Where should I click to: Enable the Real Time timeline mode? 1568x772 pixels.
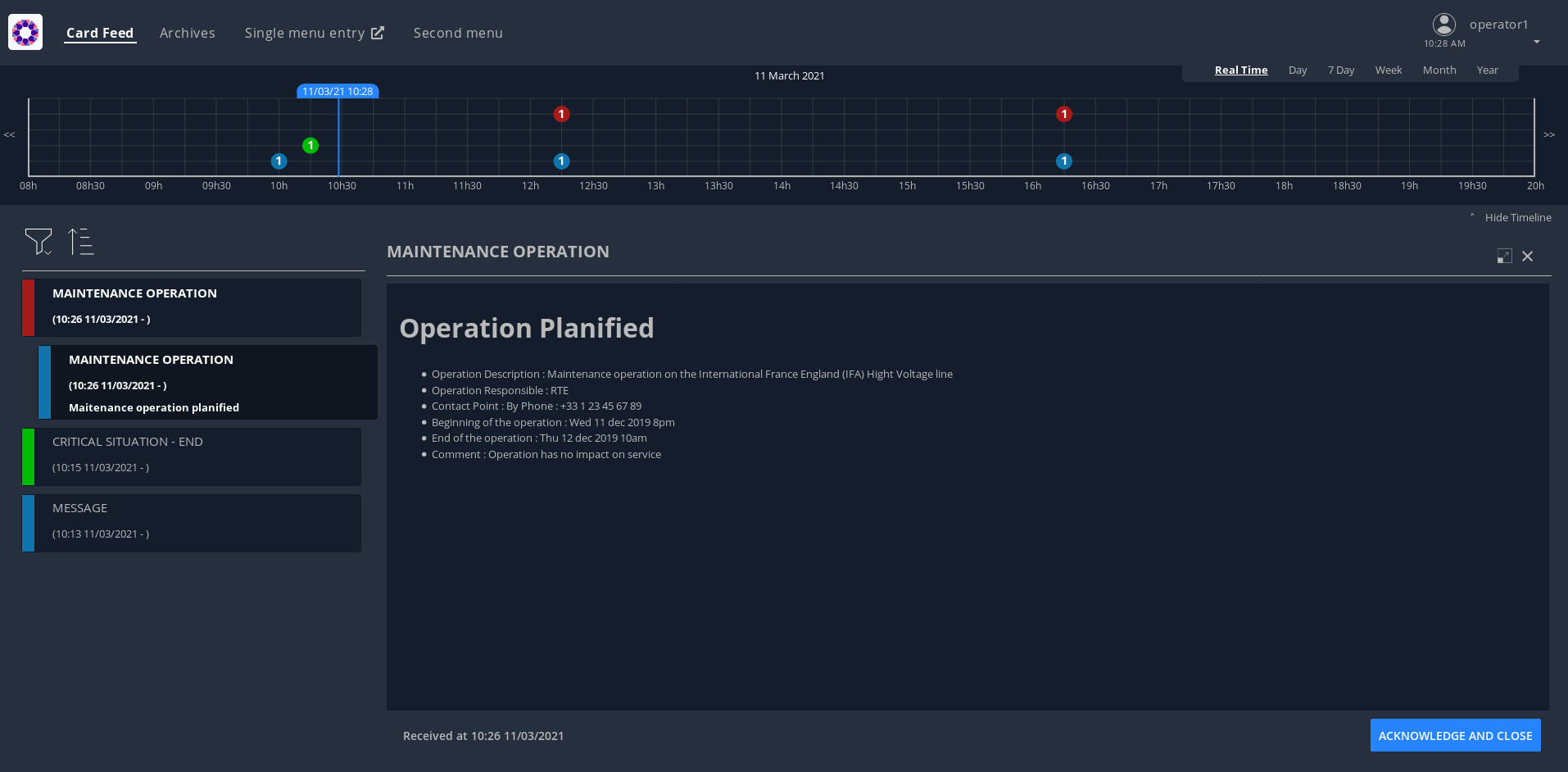coord(1240,70)
